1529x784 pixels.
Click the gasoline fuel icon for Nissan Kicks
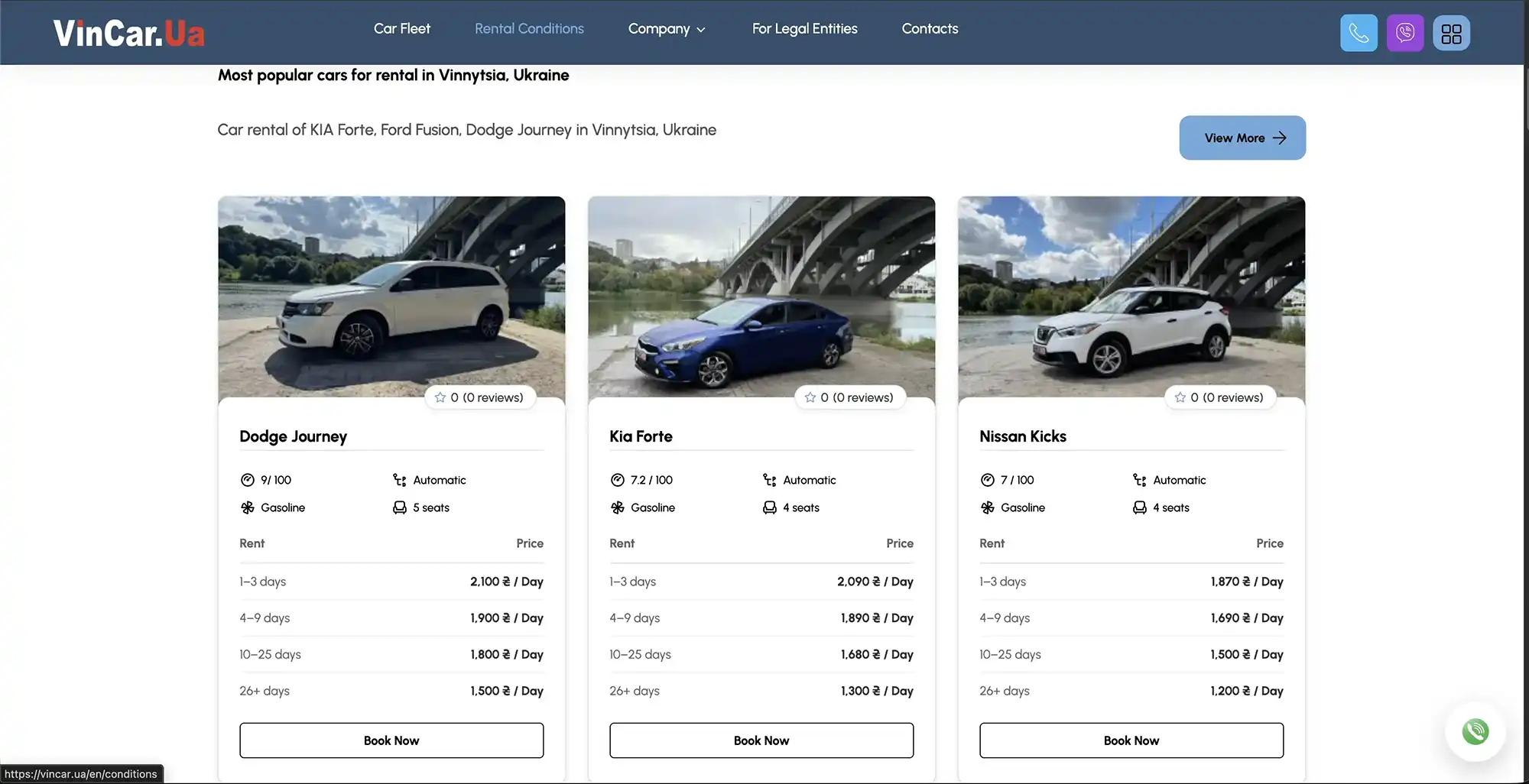pyautogui.click(x=988, y=507)
